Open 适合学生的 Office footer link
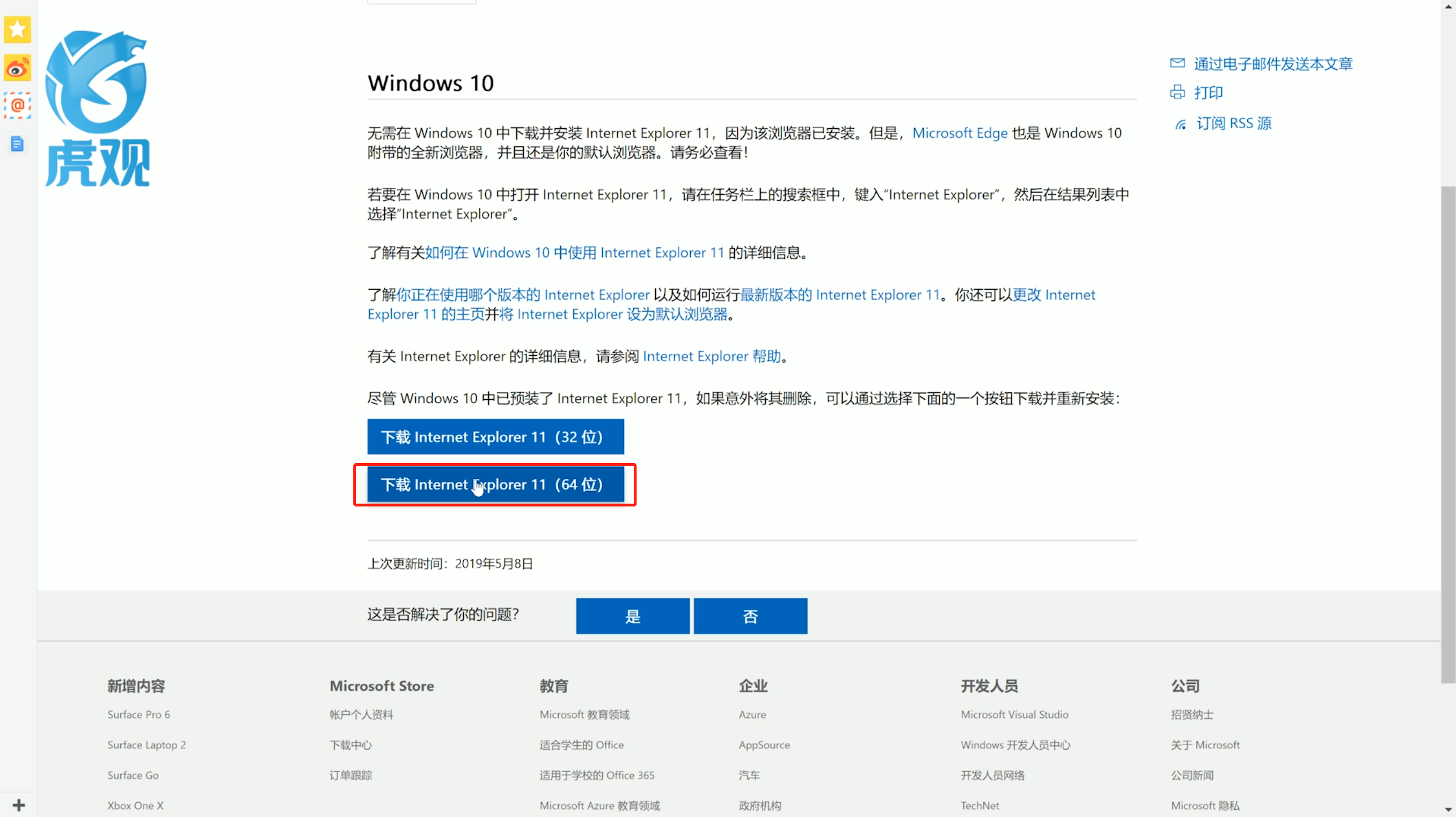 (582, 745)
